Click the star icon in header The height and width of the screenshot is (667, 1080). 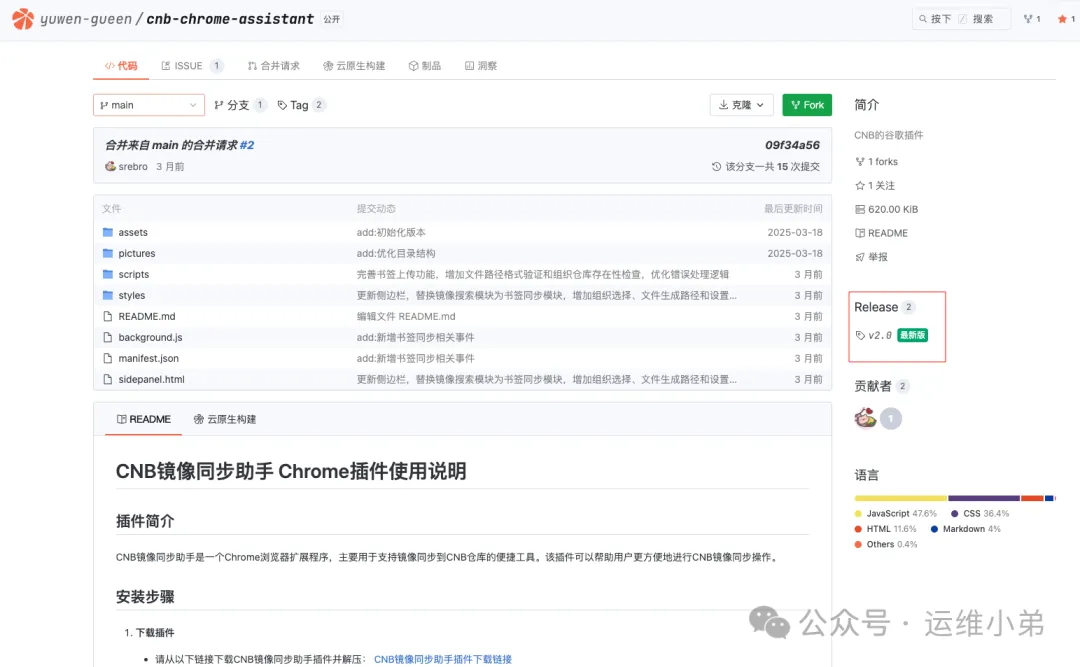[x=1062, y=19]
